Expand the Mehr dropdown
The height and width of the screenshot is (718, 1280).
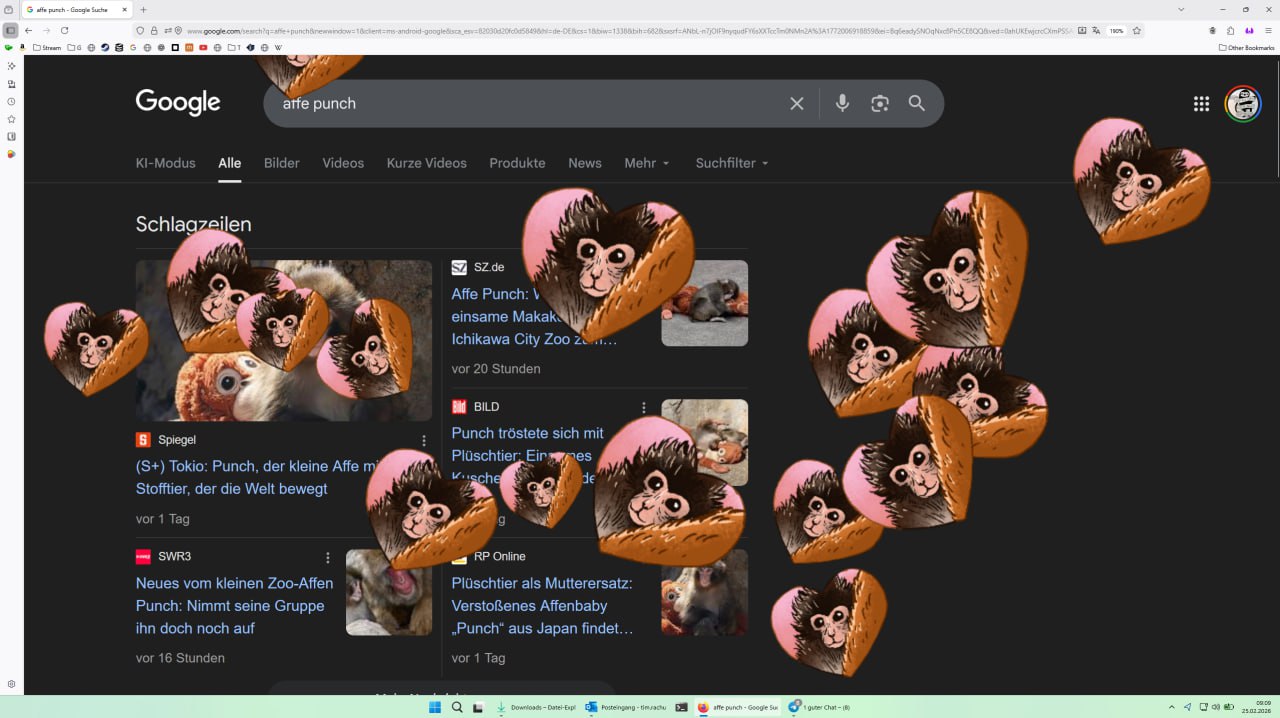(x=646, y=163)
